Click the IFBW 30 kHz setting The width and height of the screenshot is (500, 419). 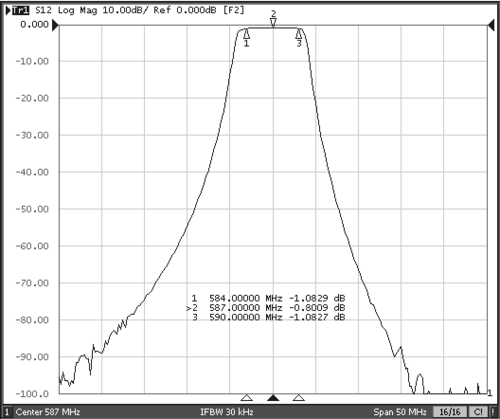tap(227, 412)
